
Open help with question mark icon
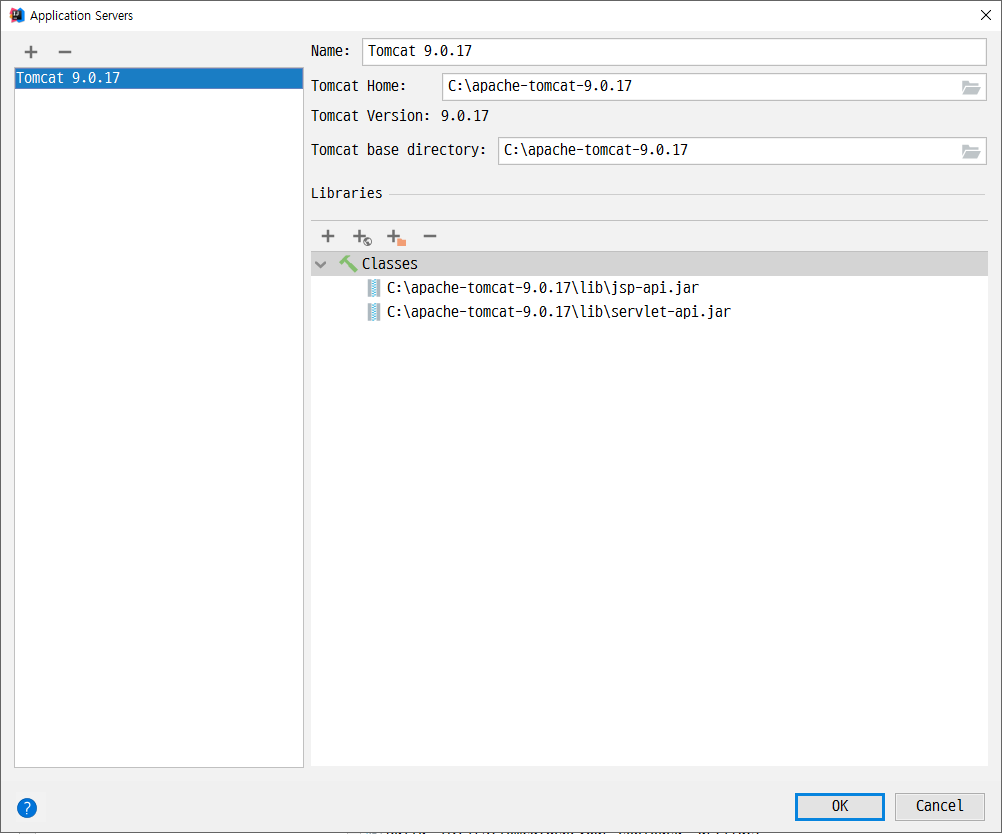27,808
